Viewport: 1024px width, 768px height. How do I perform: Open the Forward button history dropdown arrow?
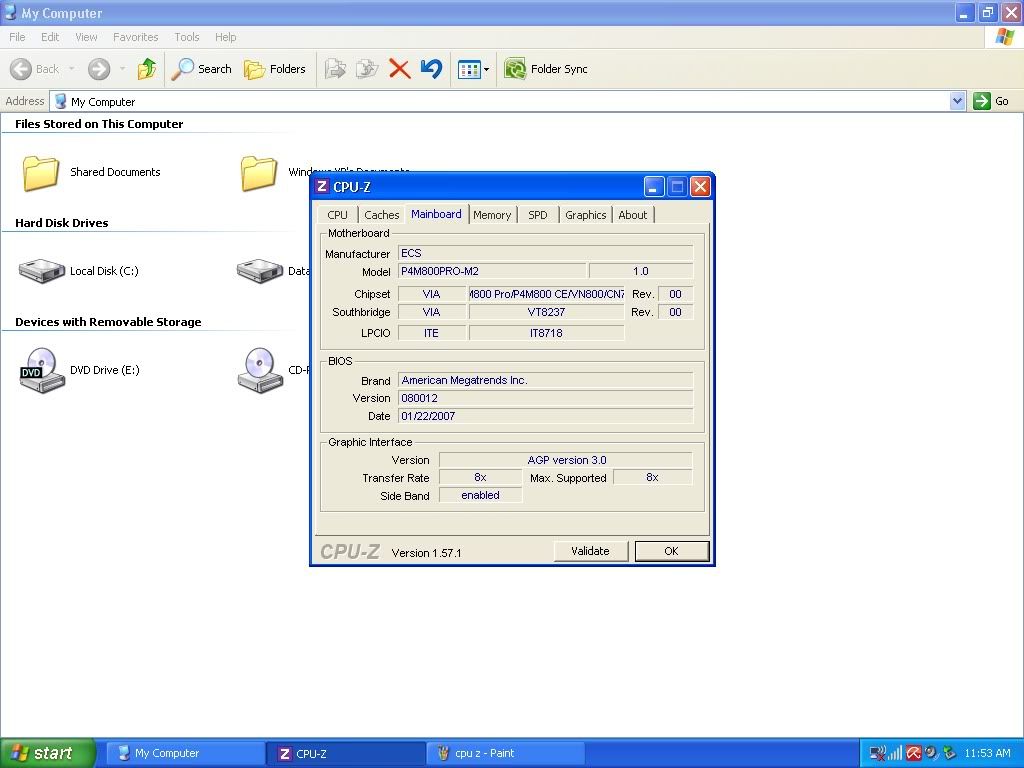(122, 69)
